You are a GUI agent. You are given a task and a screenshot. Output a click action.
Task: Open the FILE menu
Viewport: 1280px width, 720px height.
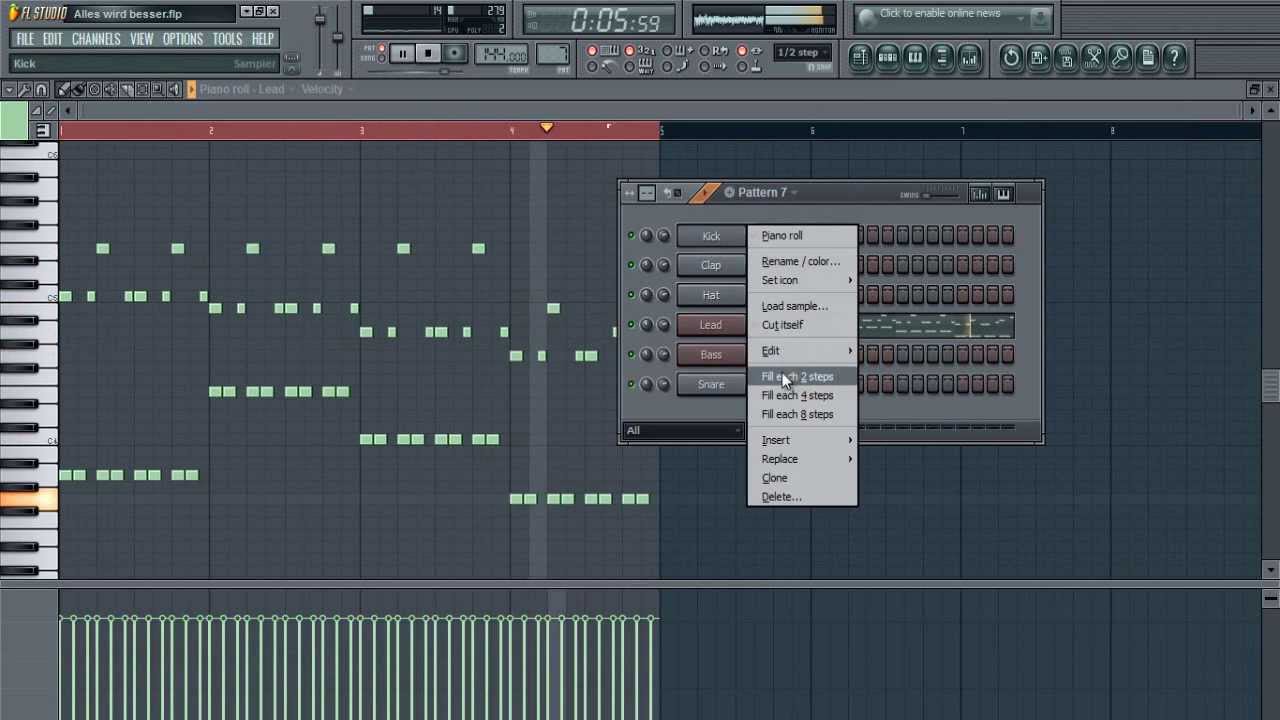25,39
